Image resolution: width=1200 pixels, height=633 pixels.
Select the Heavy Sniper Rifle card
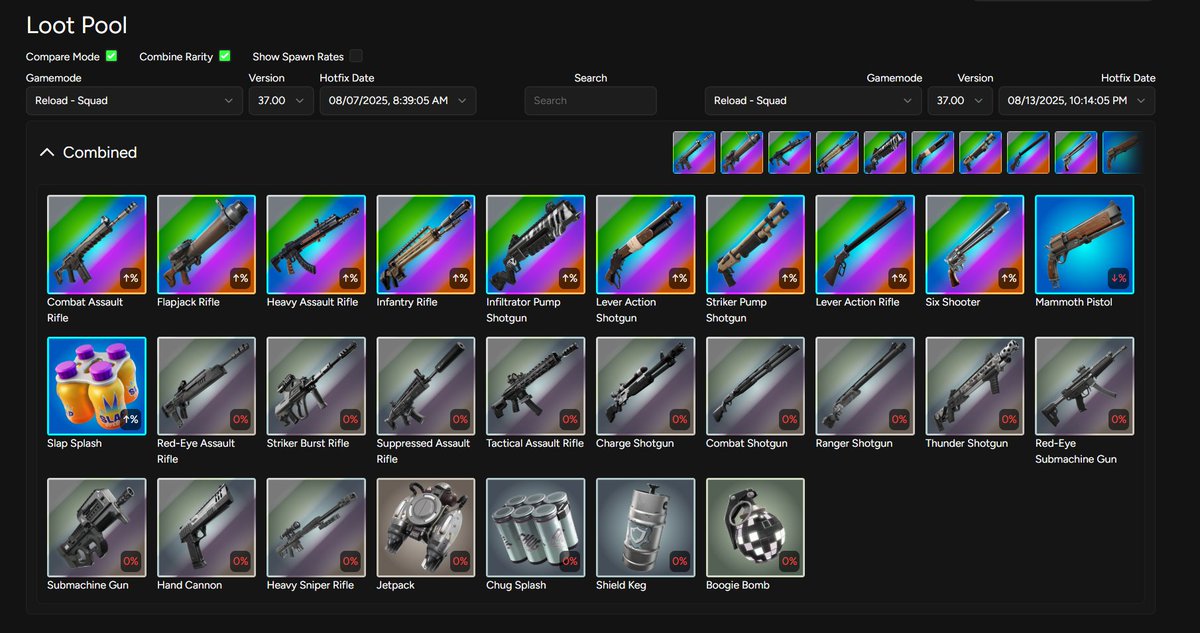tap(316, 527)
